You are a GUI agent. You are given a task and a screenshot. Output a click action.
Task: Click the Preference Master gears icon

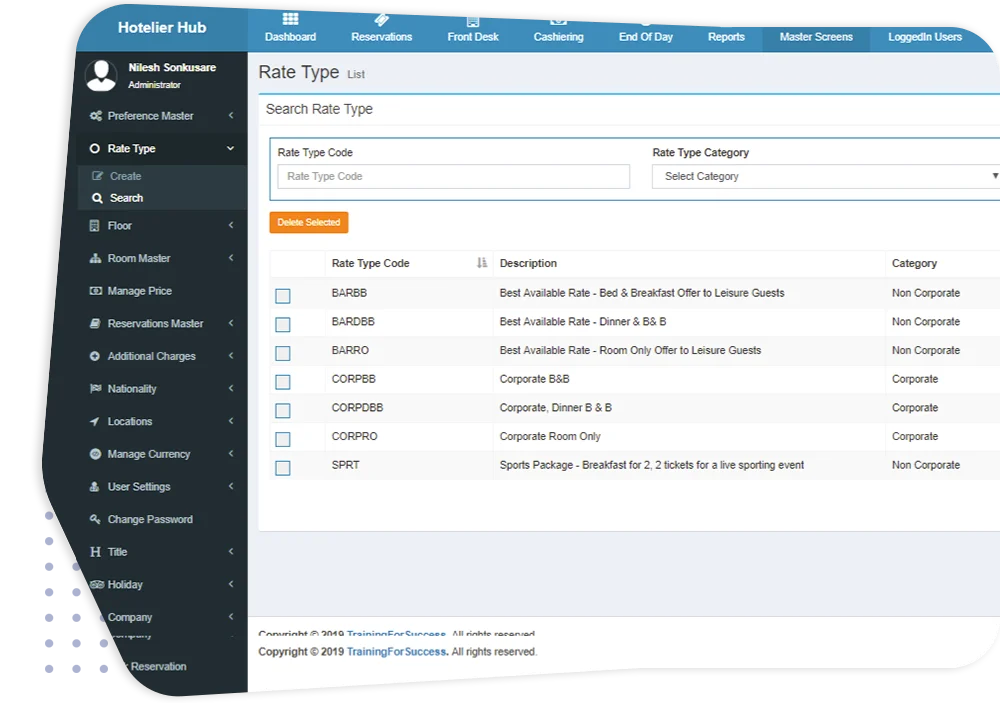96,115
